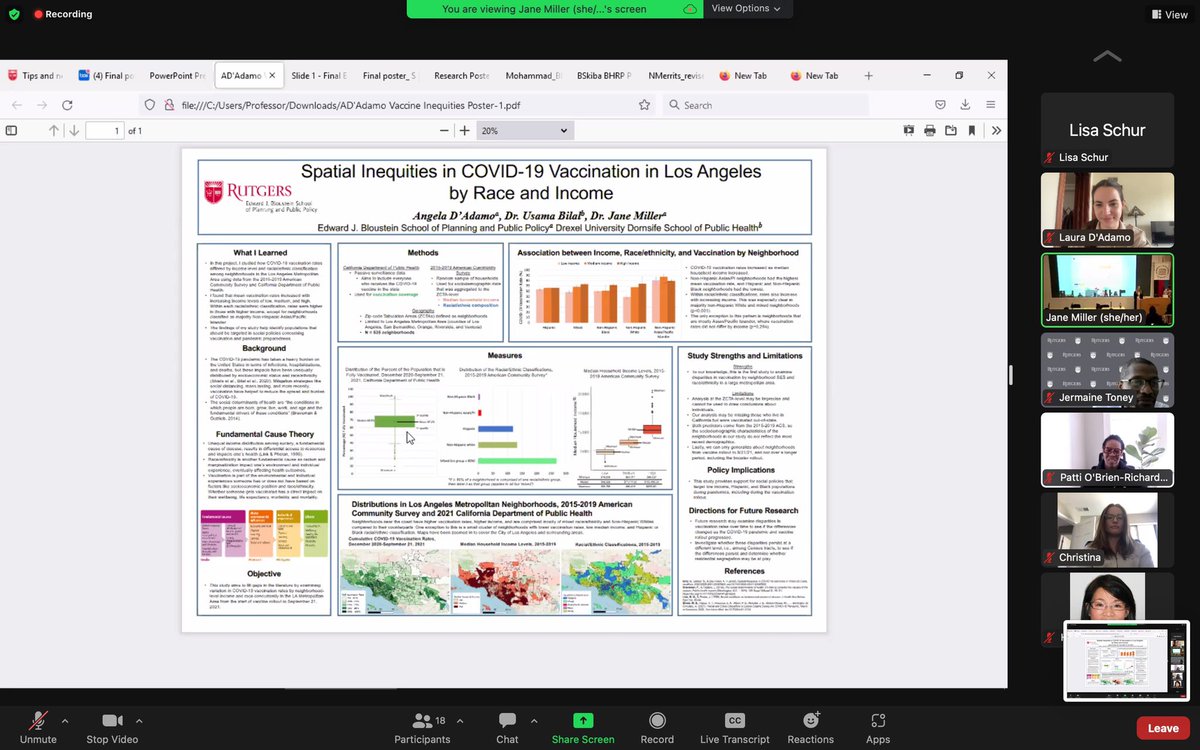Switch to the BSkiba BHRP tab
Image resolution: width=1200 pixels, height=750 pixels.
click(x=604, y=75)
